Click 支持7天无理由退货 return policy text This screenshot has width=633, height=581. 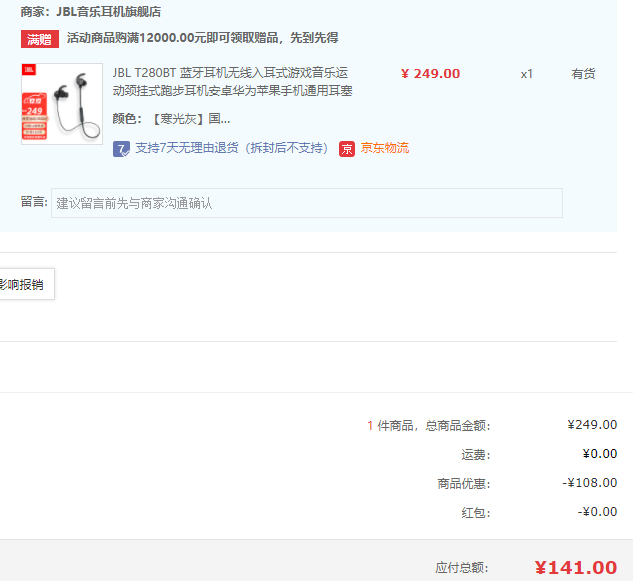point(232,148)
